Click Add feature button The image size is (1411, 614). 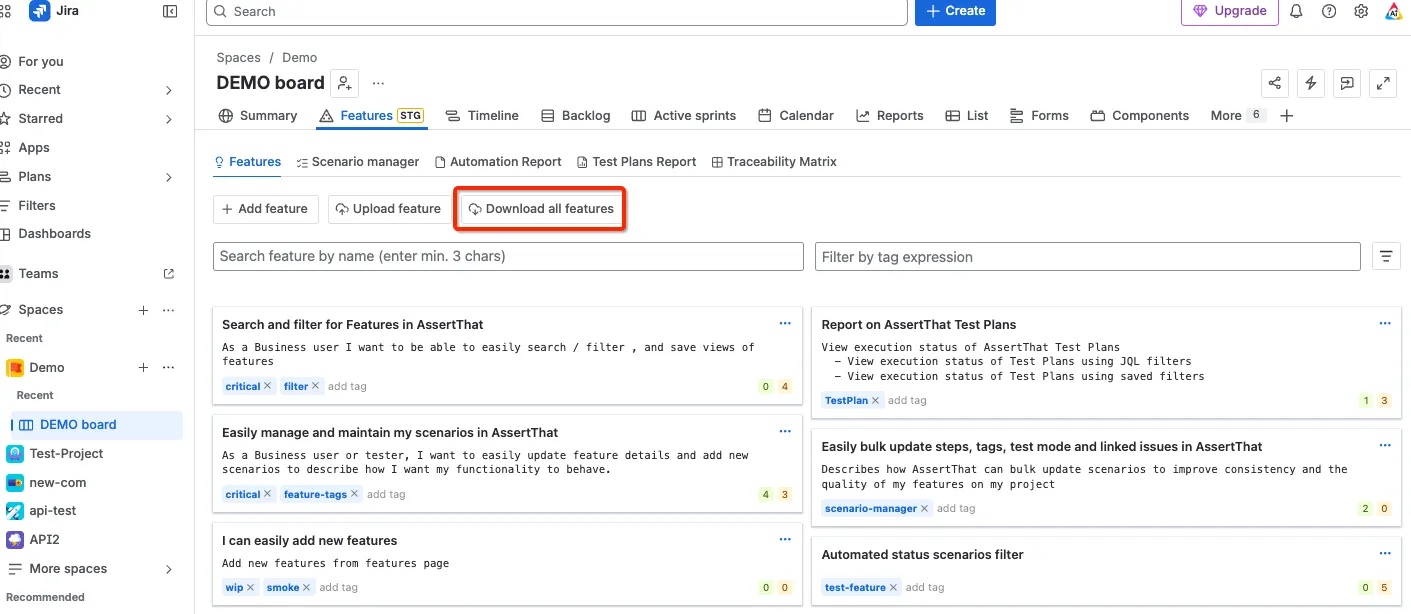(265, 209)
